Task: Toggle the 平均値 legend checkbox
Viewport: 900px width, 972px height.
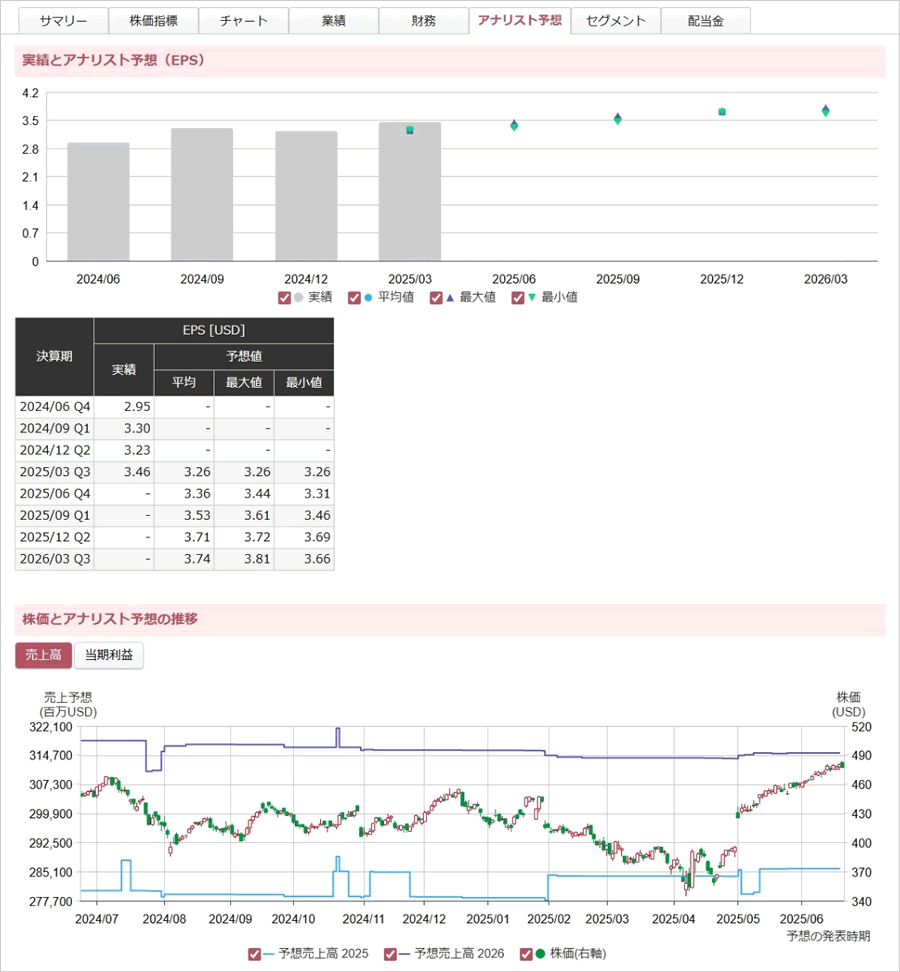Action: (354, 298)
